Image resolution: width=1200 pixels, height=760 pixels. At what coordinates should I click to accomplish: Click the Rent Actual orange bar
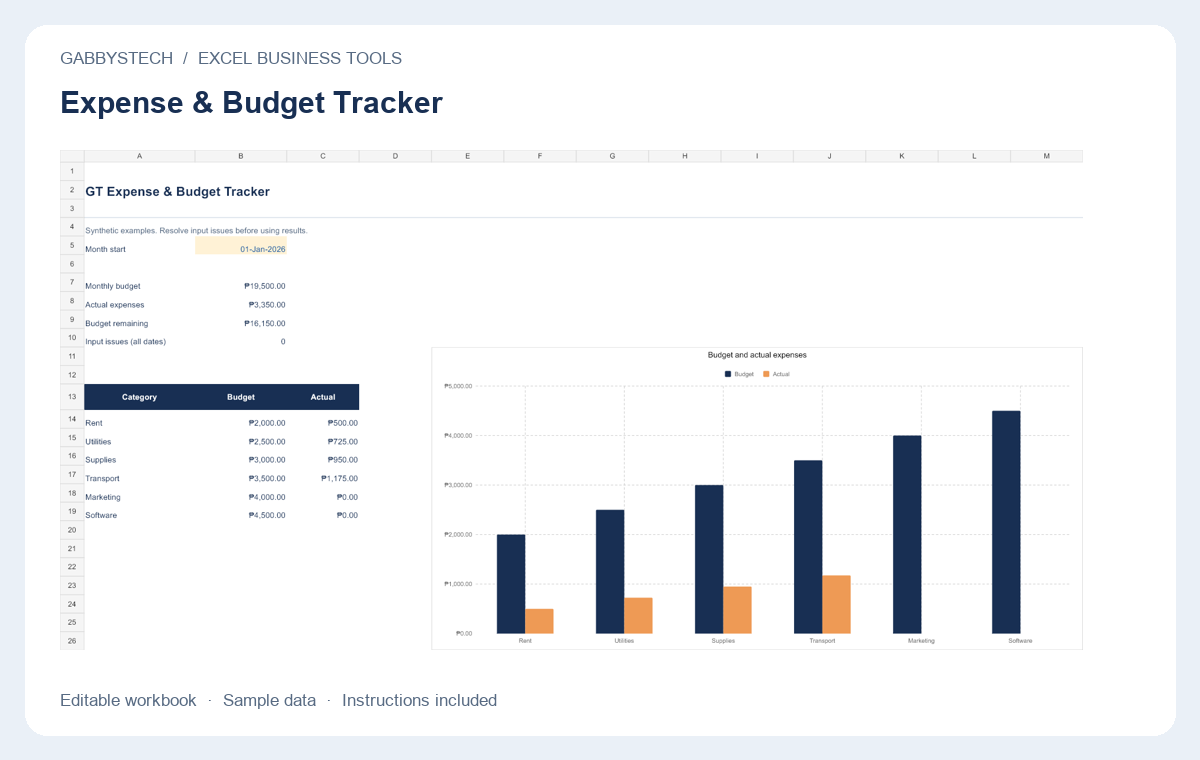[x=539, y=621]
